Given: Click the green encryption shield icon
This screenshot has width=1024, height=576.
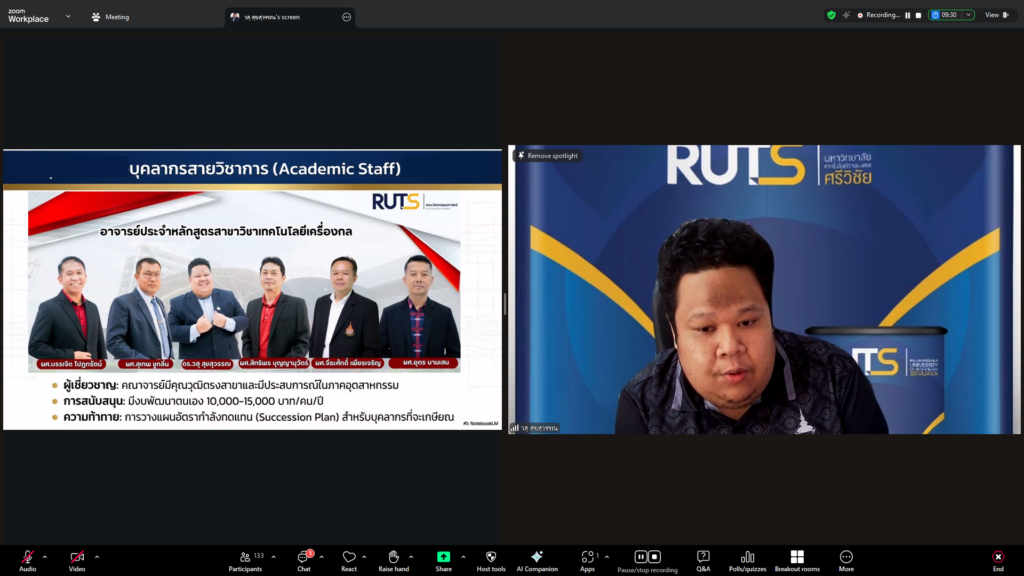Looking at the screenshot, I should click(x=831, y=15).
